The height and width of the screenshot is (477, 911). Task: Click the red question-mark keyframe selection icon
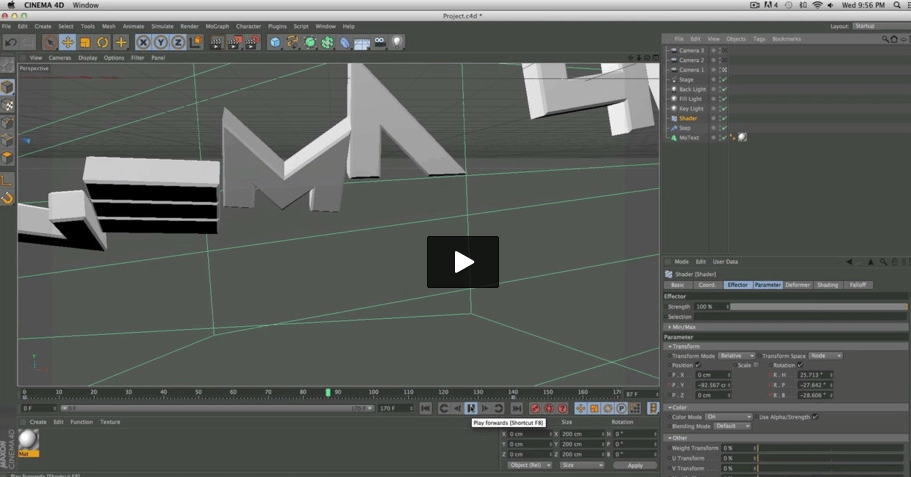(562, 408)
